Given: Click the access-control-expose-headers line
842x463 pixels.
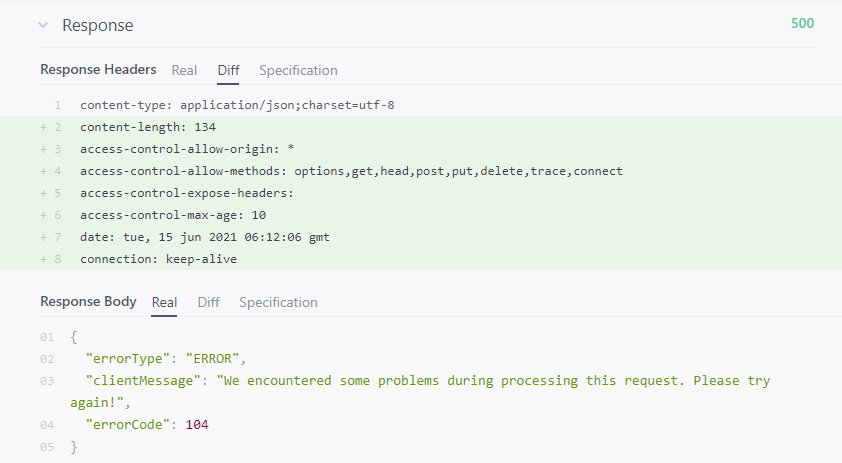Looking at the screenshot, I should [187, 193].
